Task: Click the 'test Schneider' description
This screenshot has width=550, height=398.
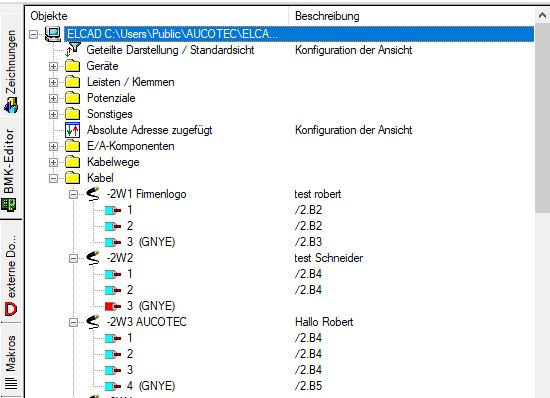Action: (x=329, y=258)
